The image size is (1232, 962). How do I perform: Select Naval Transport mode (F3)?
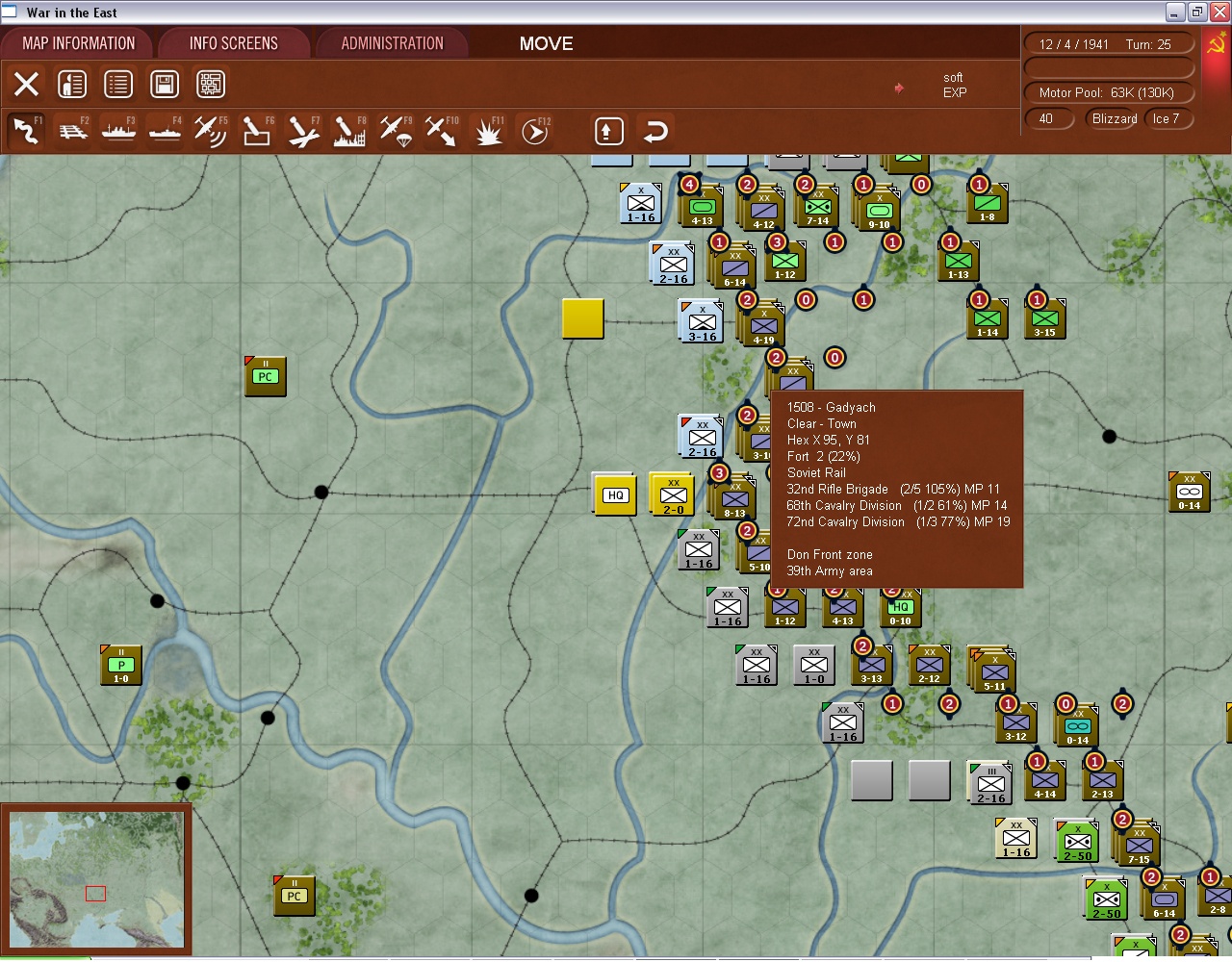117,130
